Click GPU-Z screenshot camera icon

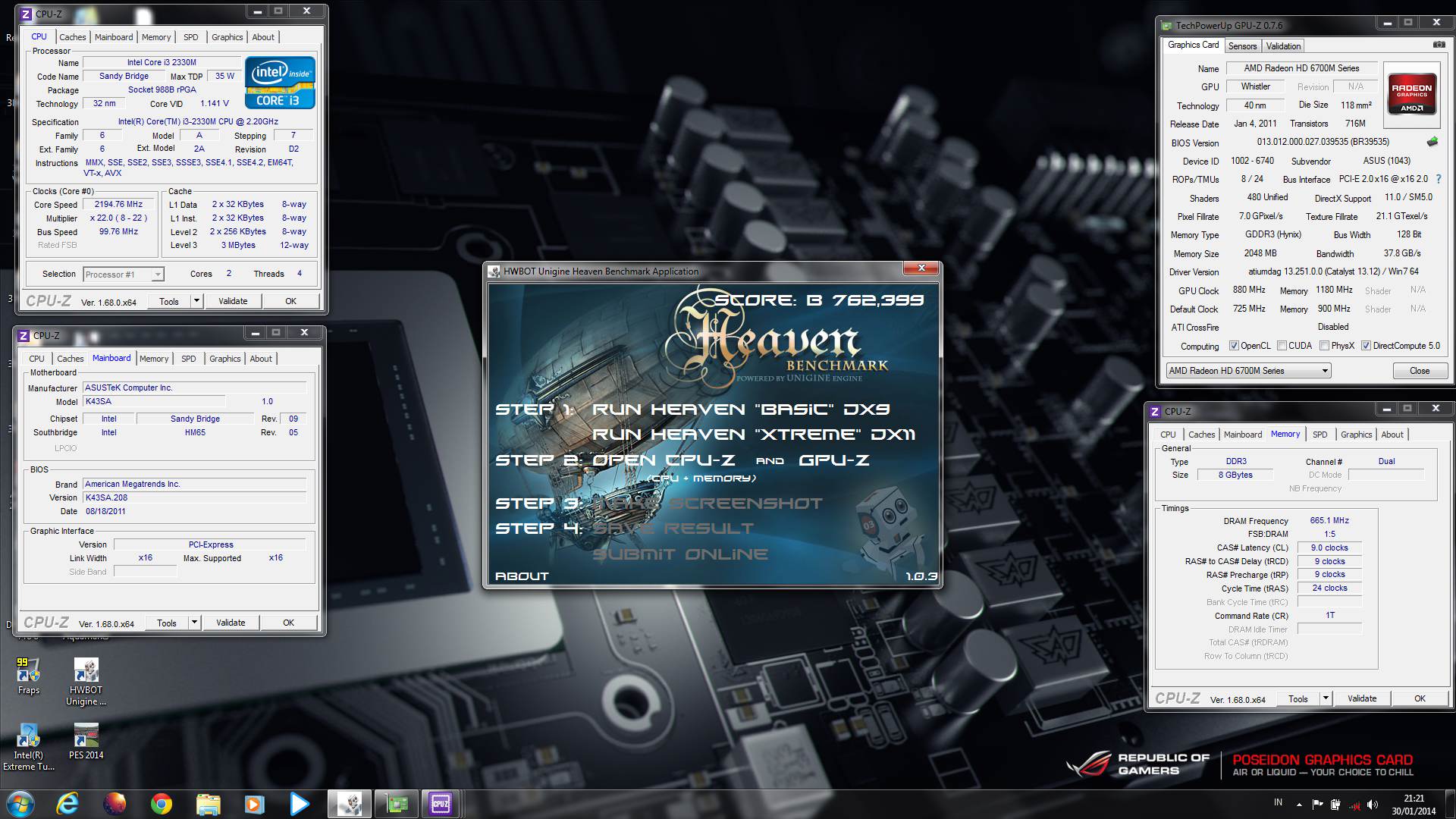click(1439, 45)
